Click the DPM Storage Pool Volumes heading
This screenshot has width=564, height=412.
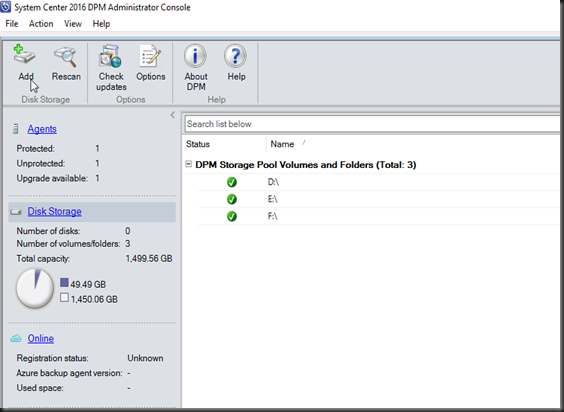coord(306,165)
